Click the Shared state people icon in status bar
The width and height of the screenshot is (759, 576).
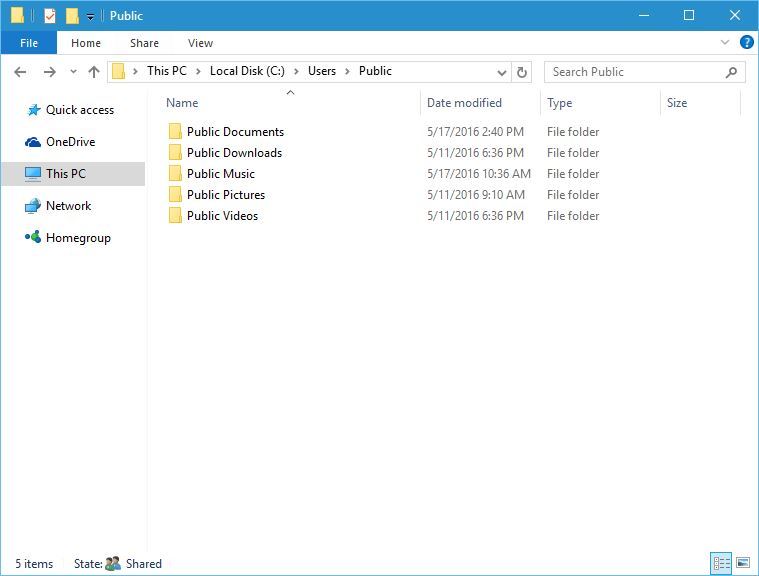113,563
